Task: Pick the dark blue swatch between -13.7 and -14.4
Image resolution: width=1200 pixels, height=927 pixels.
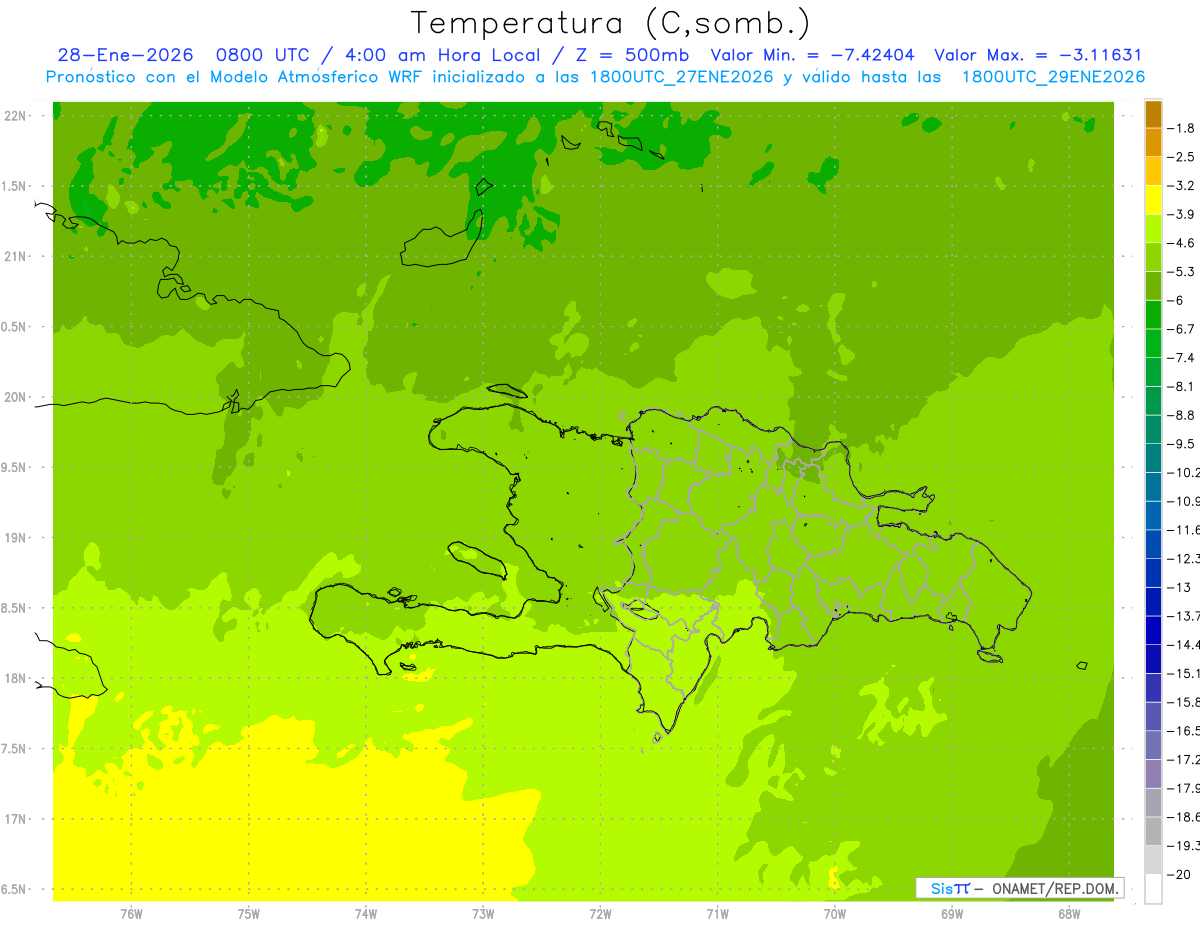Action: pos(1153,630)
